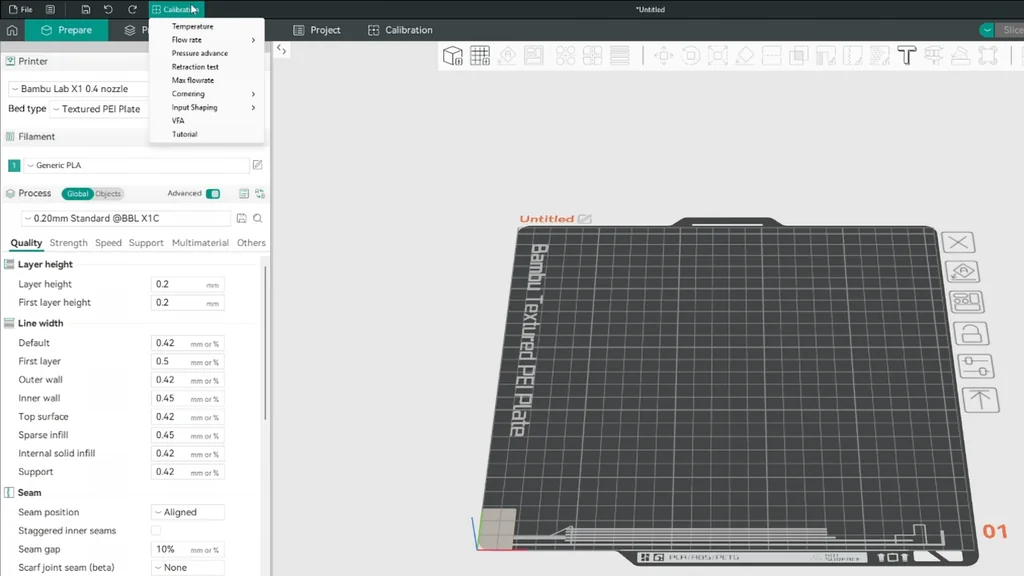The width and height of the screenshot is (1024, 576).
Task: Click the edit icon beside Untitled plate name
Action: pos(584,219)
